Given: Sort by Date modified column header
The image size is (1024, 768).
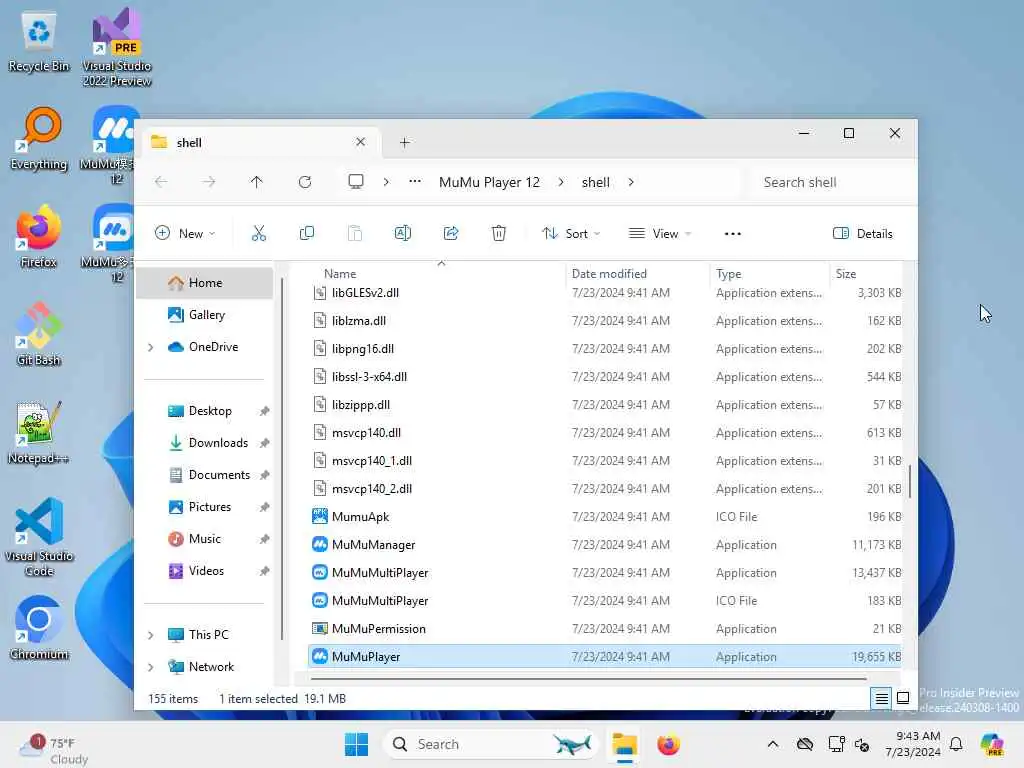Looking at the screenshot, I should click(609, 274).
